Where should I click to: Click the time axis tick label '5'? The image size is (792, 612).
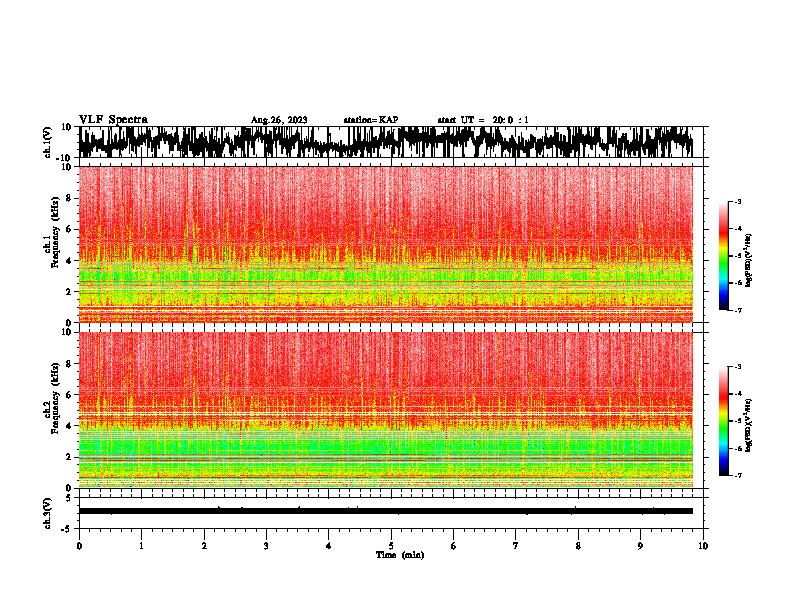[391, 546]
